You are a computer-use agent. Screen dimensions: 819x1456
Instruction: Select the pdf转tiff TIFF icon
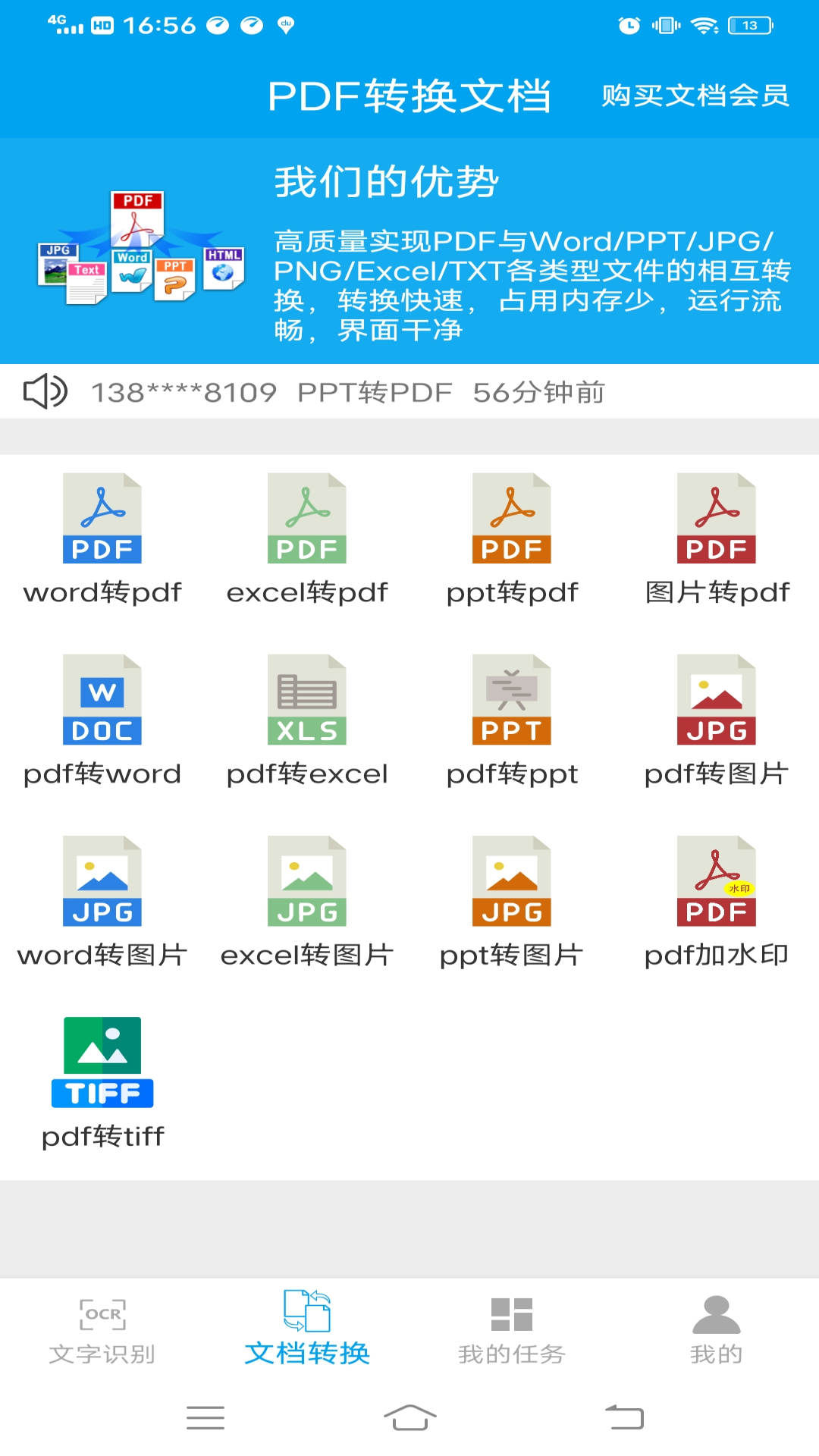102,1062
